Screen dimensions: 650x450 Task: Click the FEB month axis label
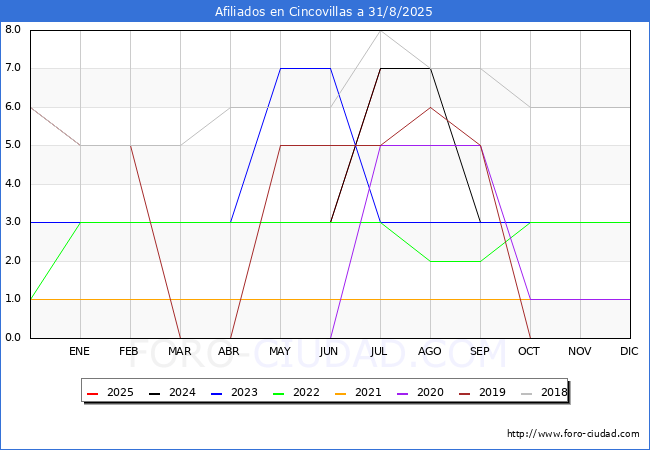[129, 351]
